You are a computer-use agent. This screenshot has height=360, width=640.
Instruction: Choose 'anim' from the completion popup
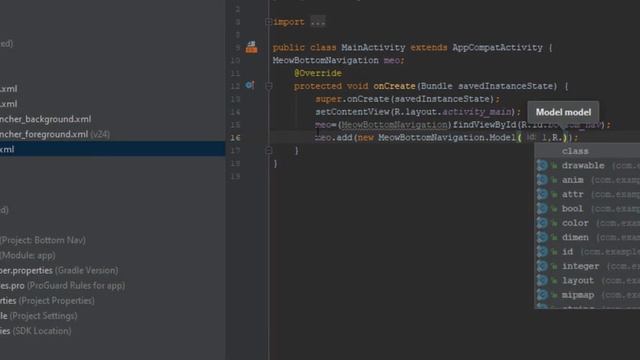587,180
